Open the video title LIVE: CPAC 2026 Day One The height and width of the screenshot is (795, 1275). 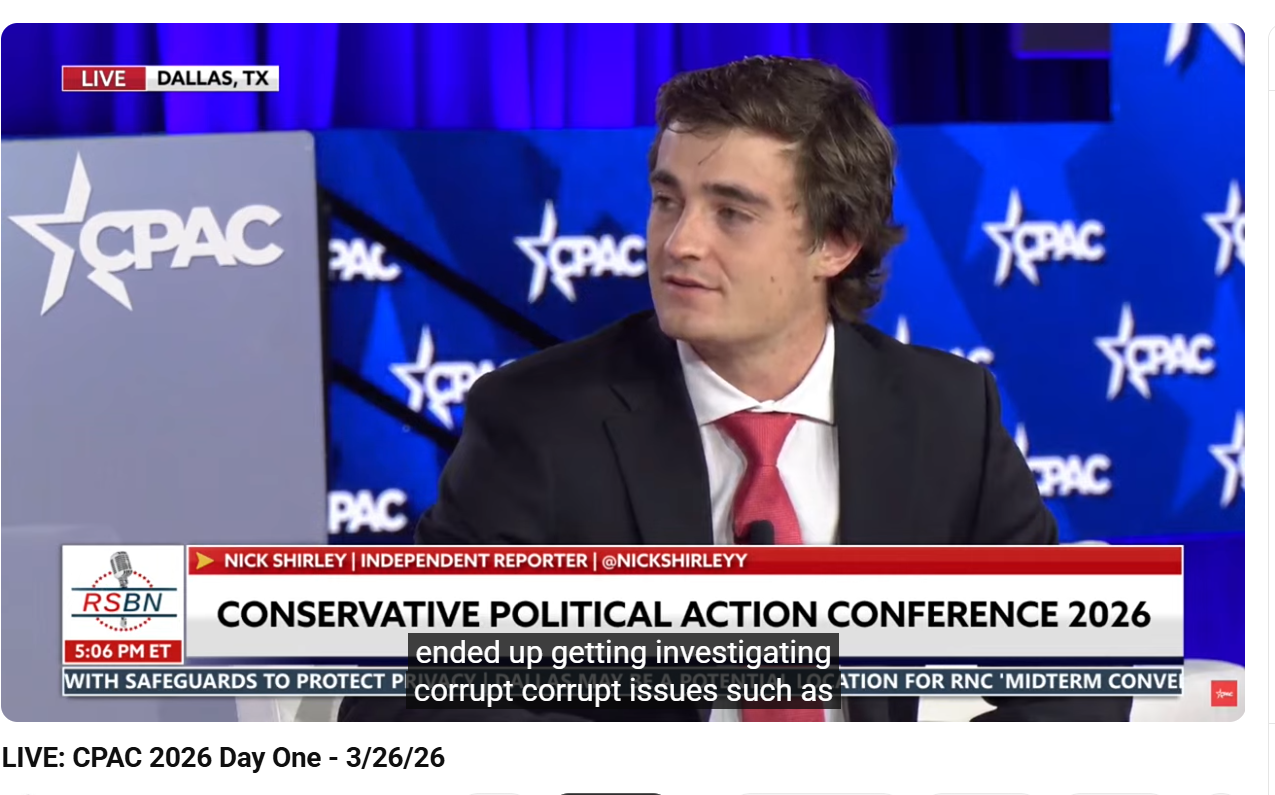tap(223, 758)
